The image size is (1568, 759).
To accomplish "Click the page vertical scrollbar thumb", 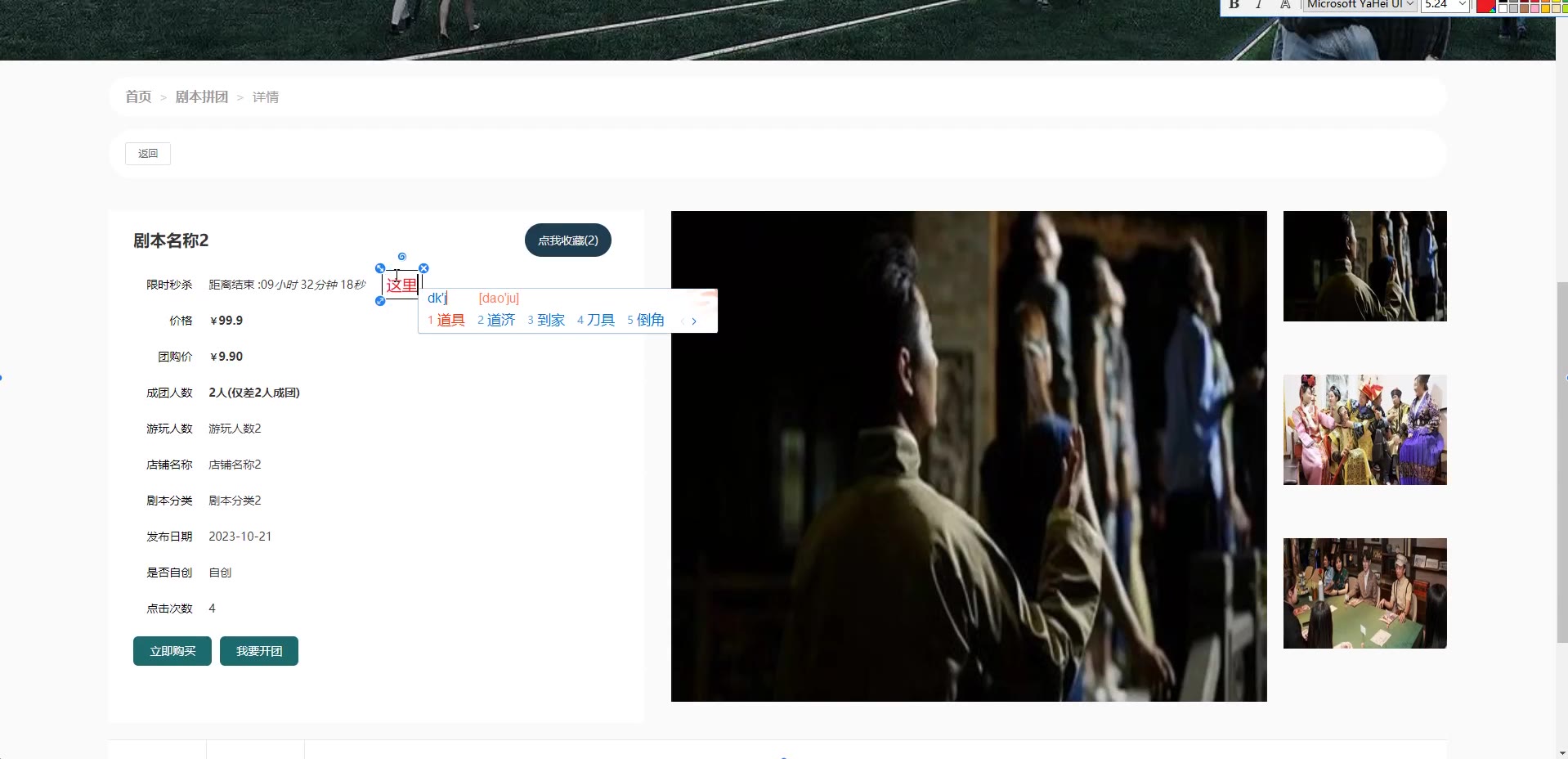I will coord(1562,462).
